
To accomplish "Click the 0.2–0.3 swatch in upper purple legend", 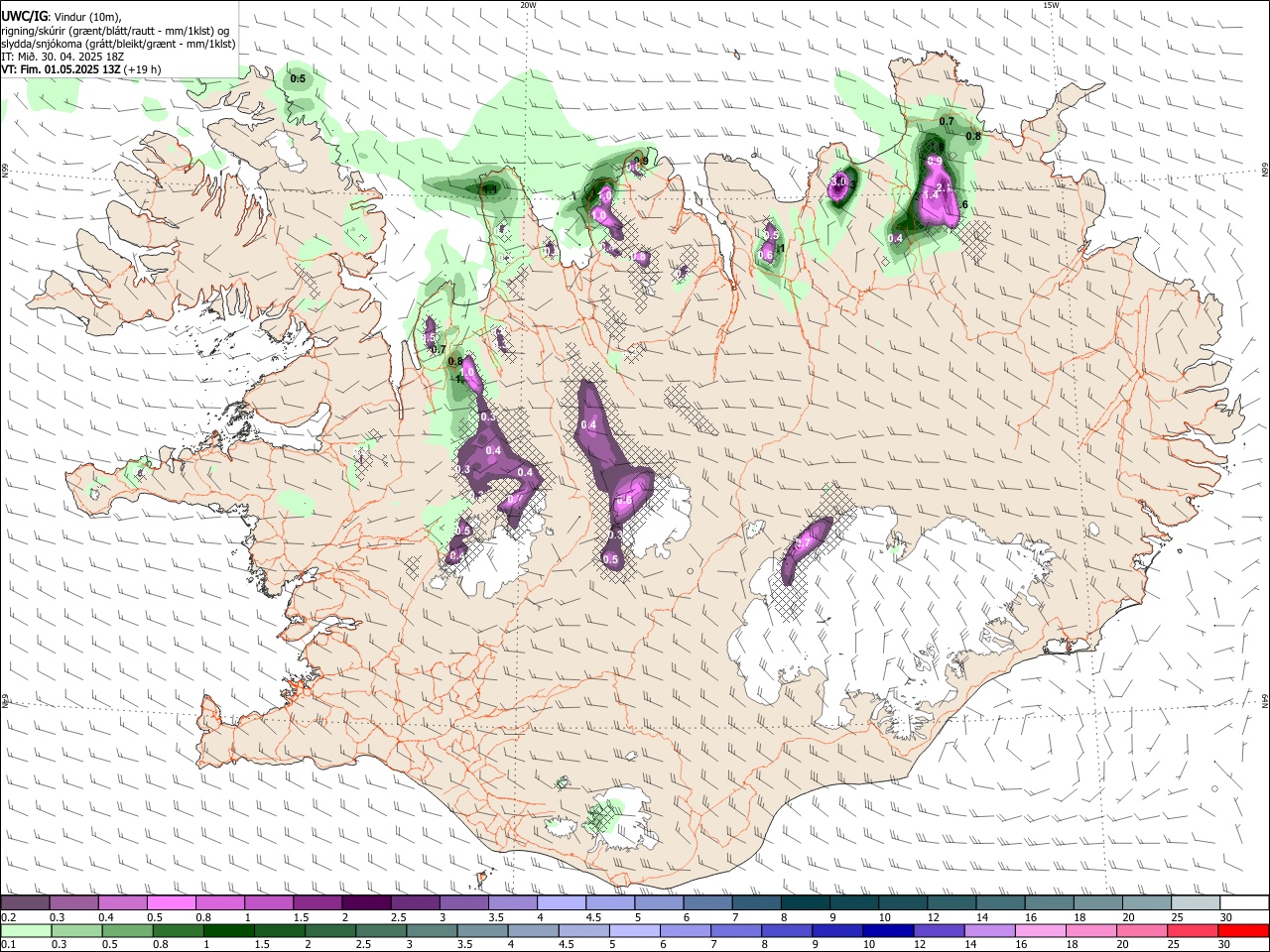I will (25, 902).
